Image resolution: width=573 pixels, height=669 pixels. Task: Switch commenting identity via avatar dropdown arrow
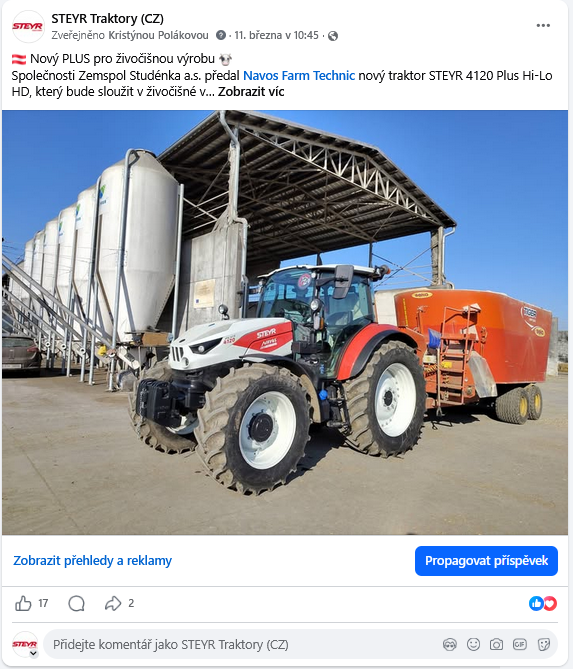click(33, 653)
